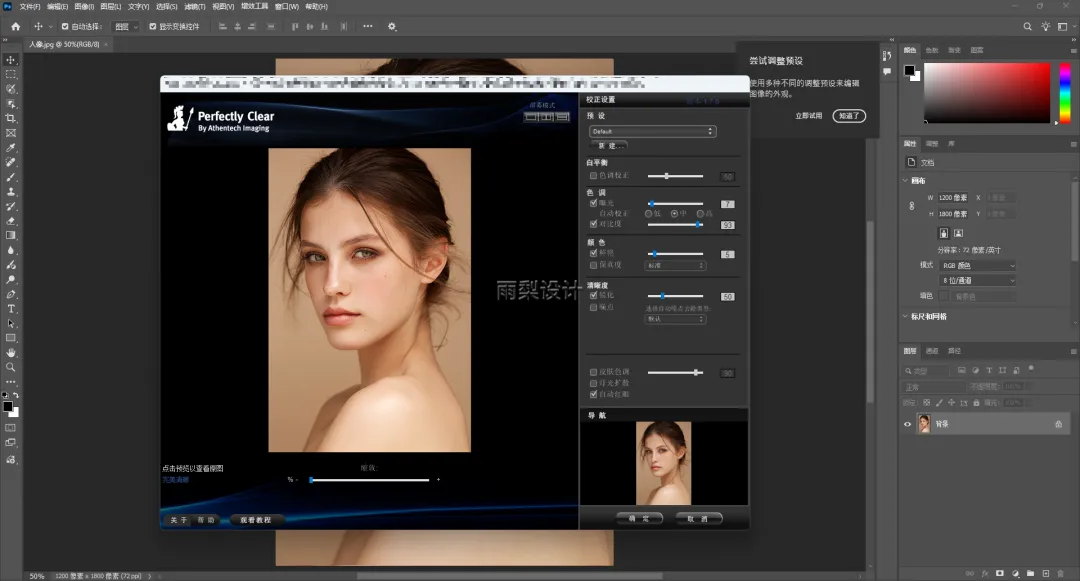
Task: Open the search icon at top right
Action: (1027, 26)
